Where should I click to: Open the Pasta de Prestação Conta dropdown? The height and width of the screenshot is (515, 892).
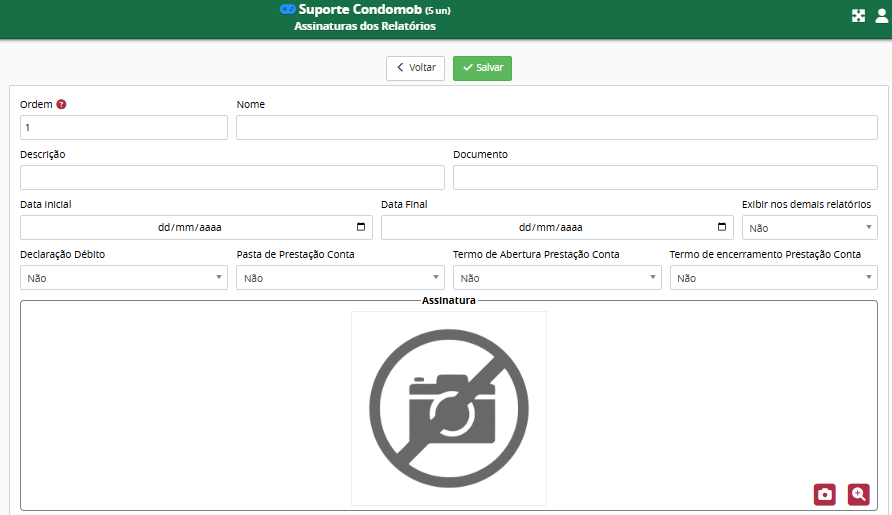[340, 278]
